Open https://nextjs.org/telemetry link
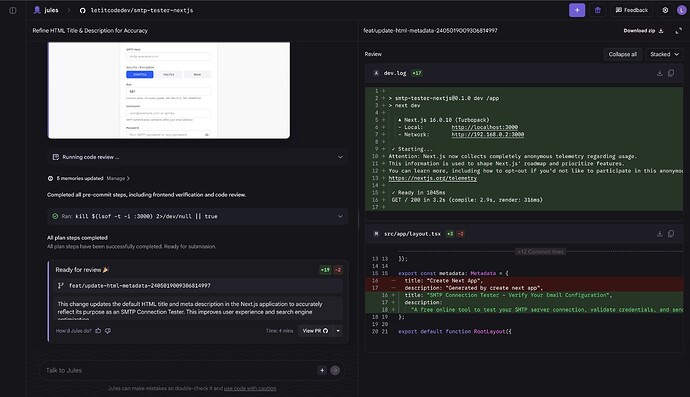 (x=433, y=178)
